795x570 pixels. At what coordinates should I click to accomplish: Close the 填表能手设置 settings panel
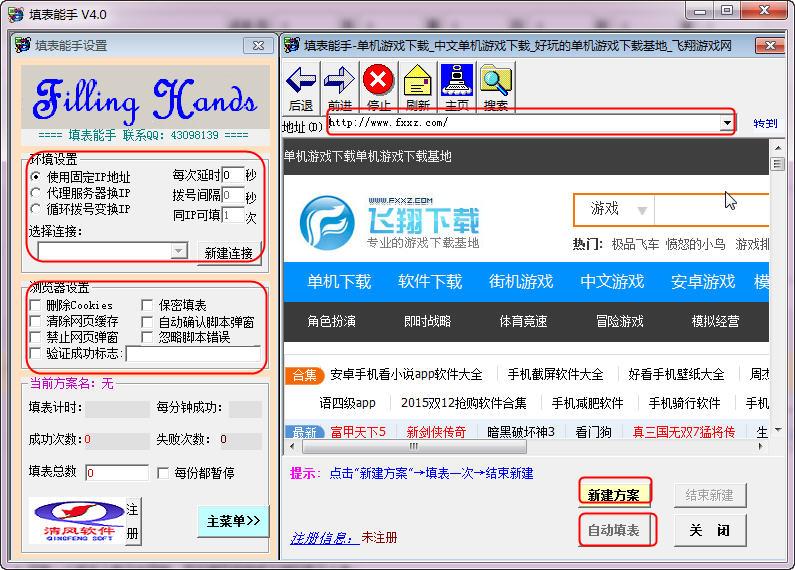coord(258,46)
